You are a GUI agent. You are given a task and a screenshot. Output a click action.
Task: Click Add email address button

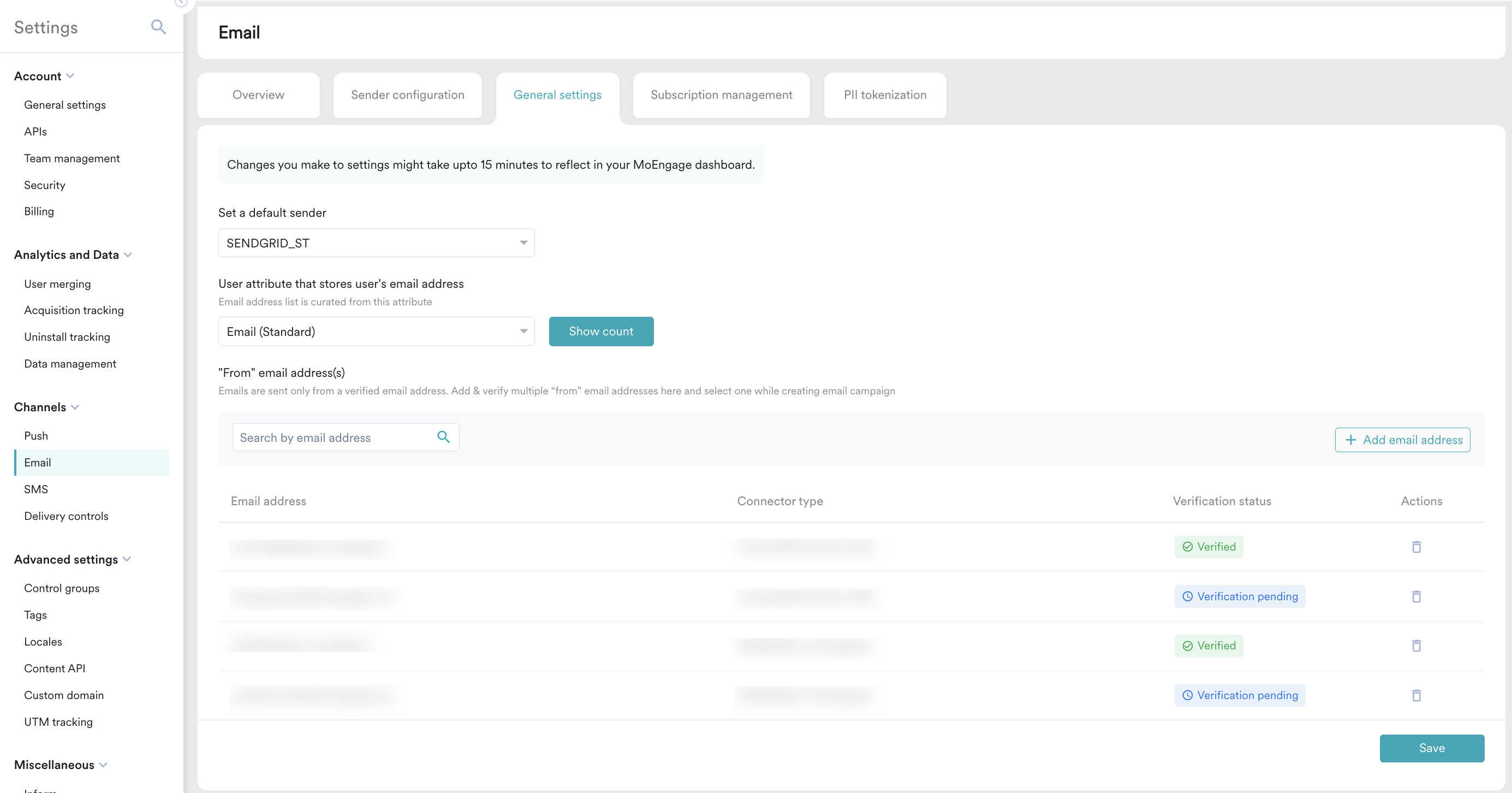[1402, 440]
